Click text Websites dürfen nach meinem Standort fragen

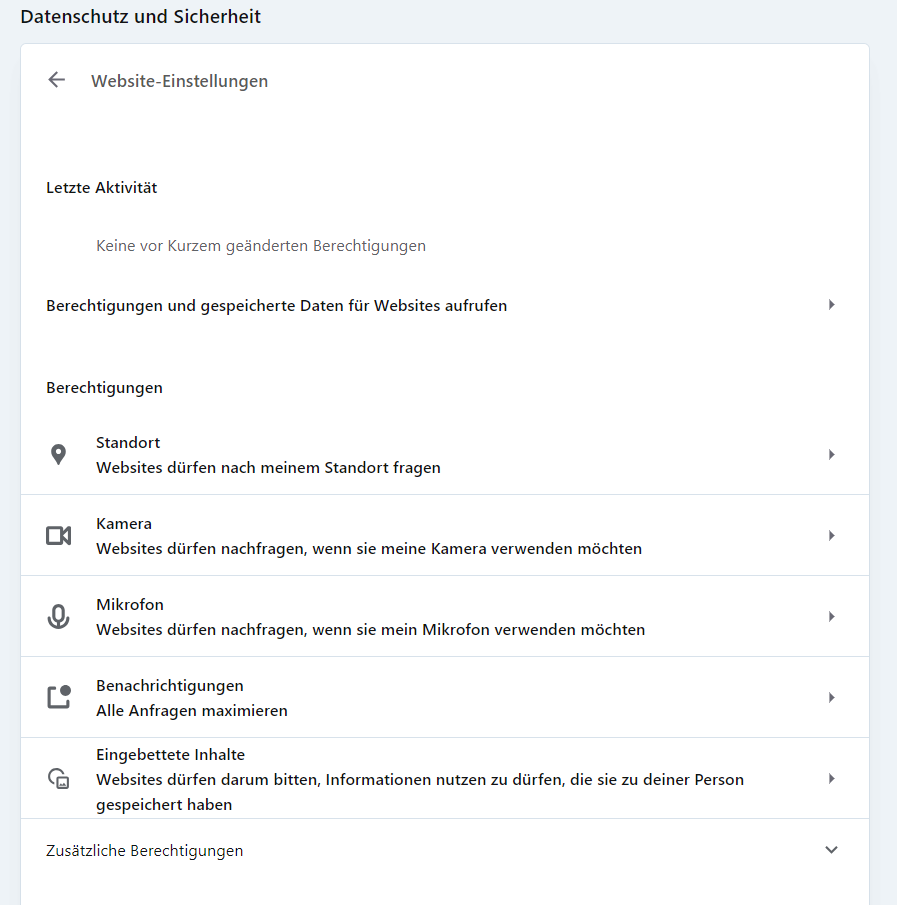(x=268, y=468)
